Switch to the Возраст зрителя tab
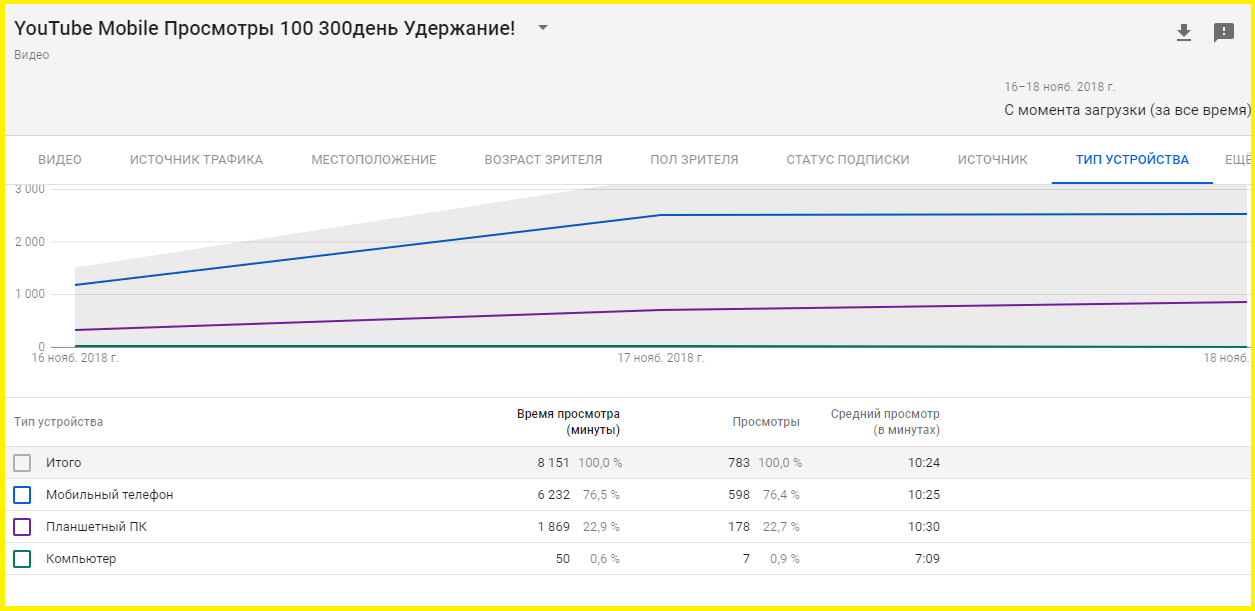Image resolution: width=1255 pixels, height=611 pixels. tap(544, 160)
